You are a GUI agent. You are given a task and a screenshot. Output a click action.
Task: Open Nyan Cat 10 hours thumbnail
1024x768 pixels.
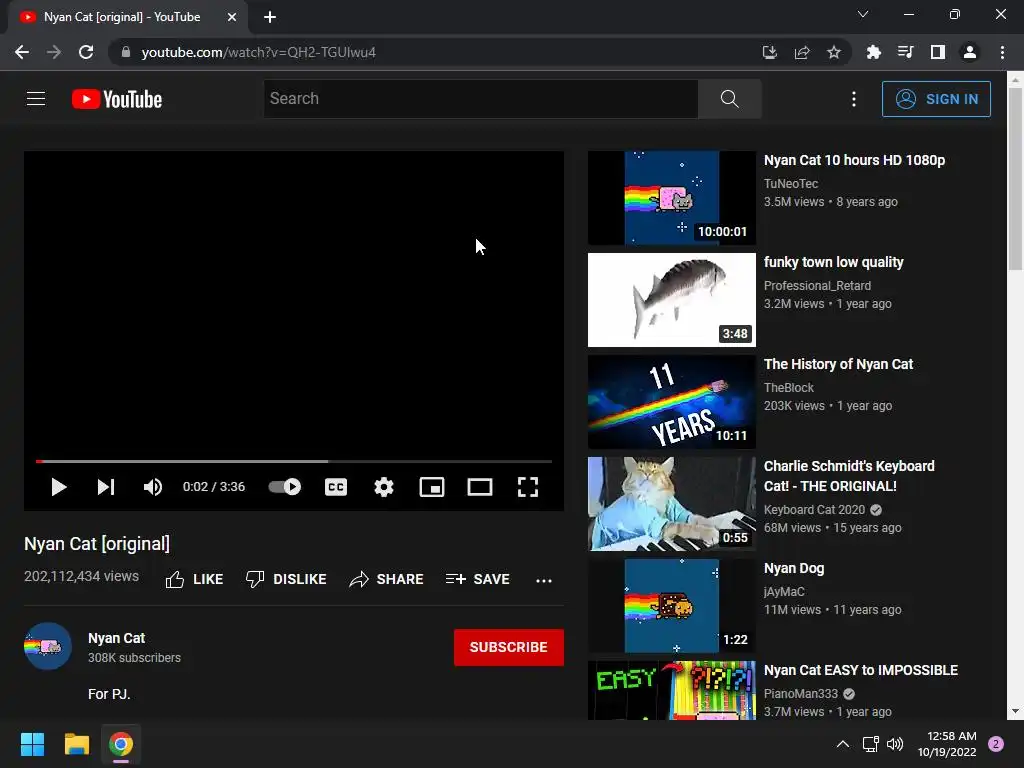(x=671, y=198)
